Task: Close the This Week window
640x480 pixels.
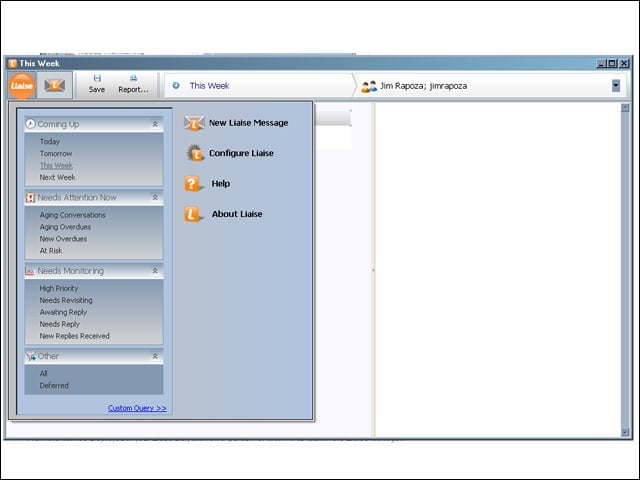Action: tap(624, 63)
